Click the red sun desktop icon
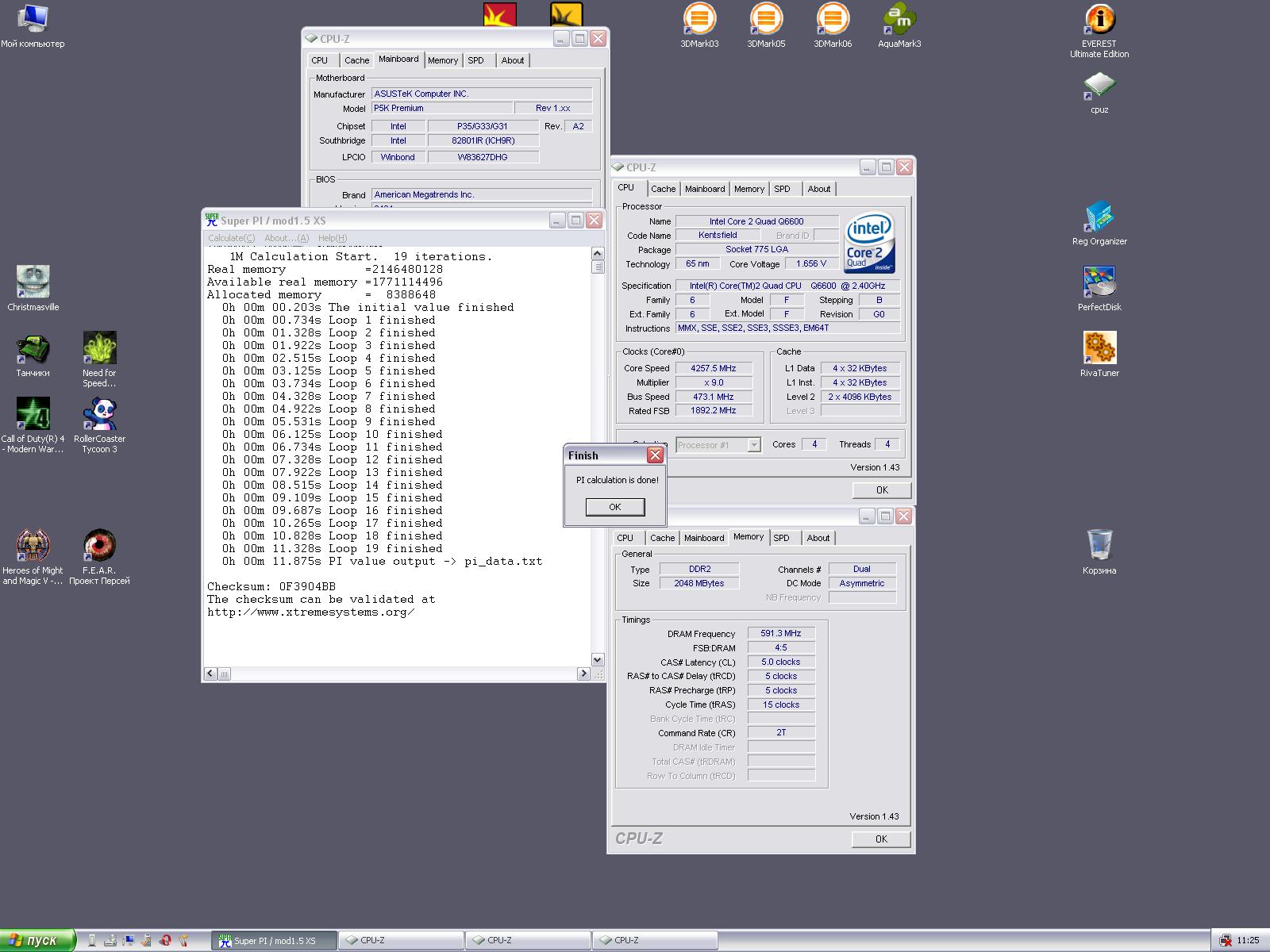Screen dimensions: 1270x952 499,15
